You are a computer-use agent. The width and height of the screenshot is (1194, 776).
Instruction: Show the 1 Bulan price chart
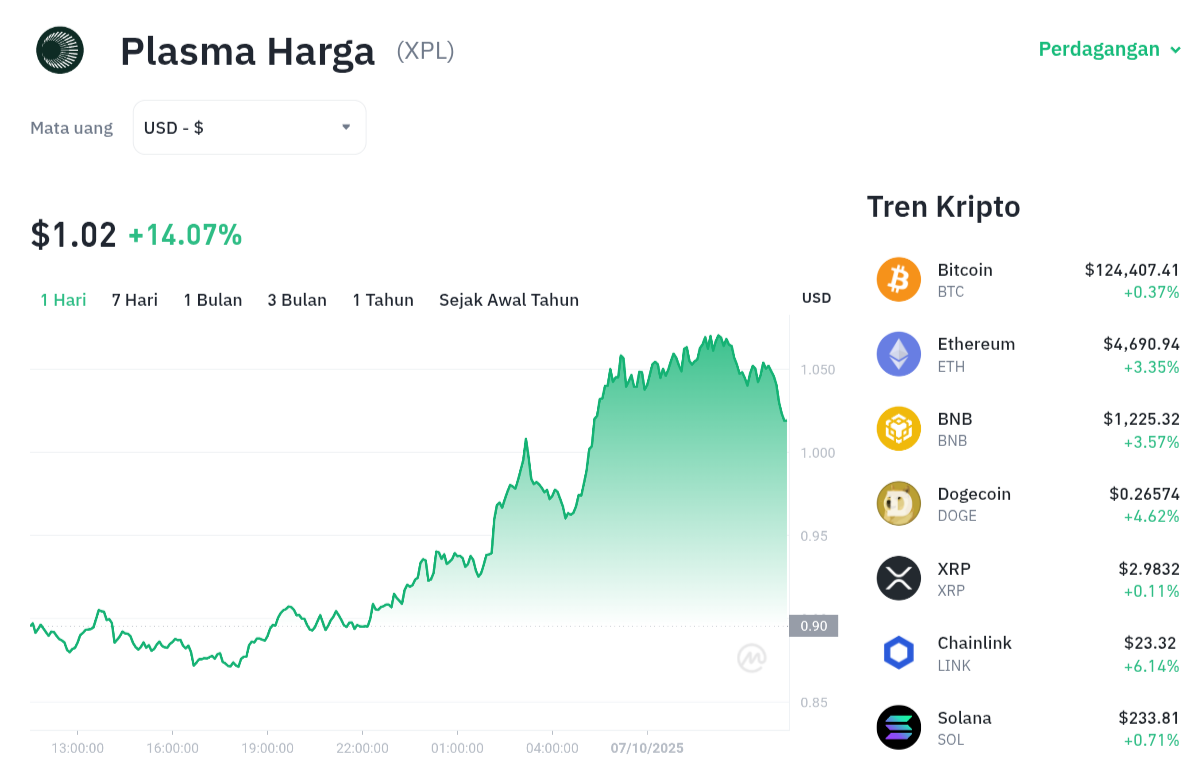tap(213, 300)
